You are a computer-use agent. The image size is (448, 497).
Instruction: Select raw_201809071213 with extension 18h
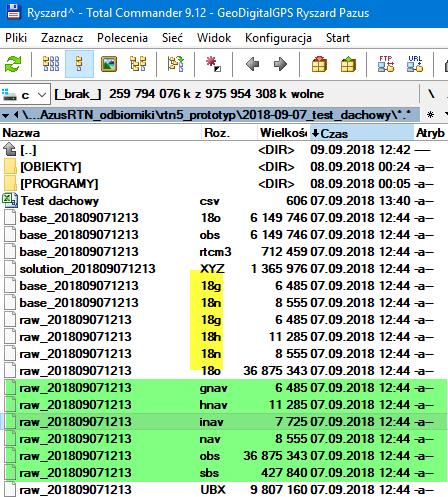coord(224,337)
